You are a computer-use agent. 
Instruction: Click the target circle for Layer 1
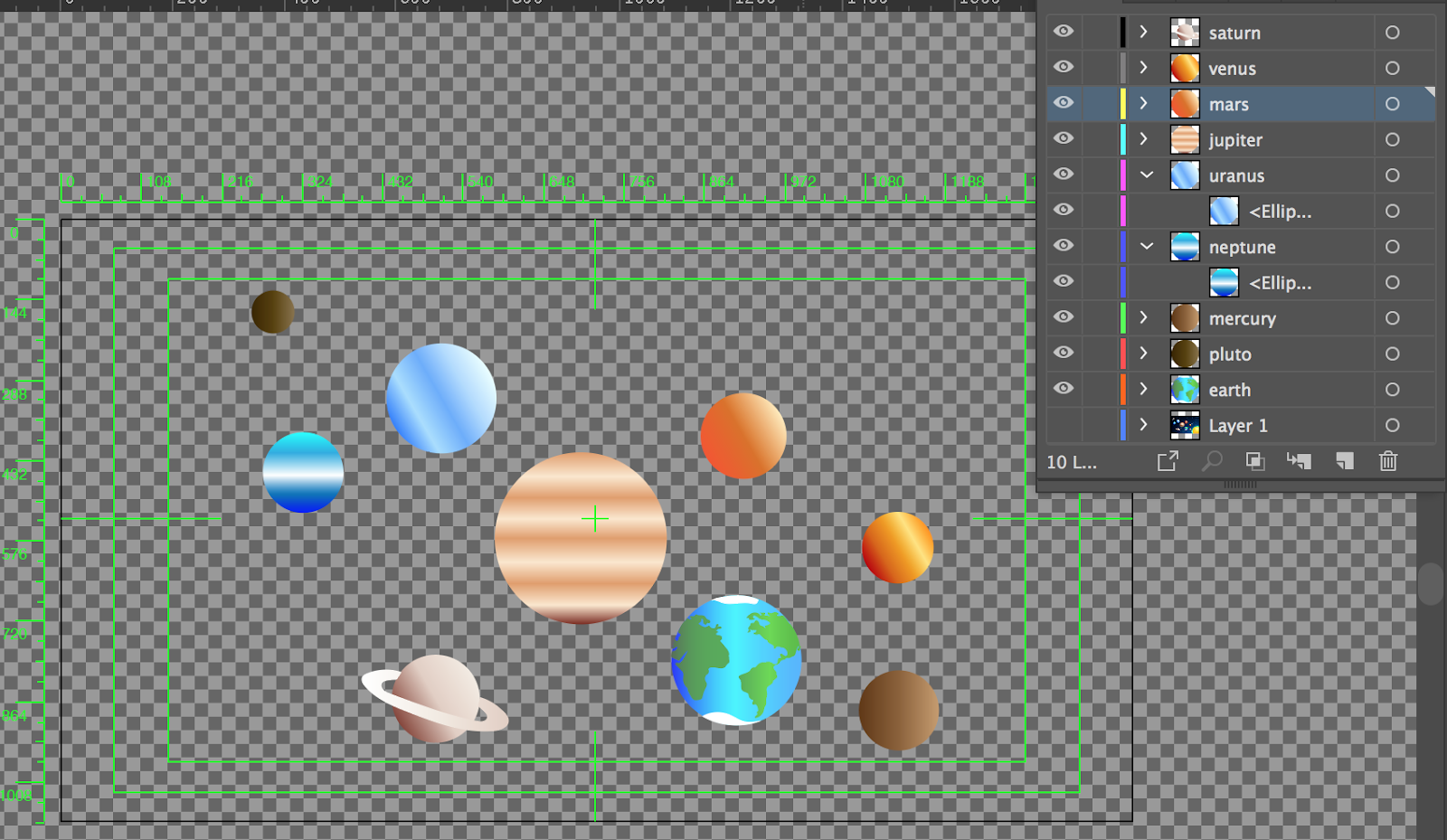click(1392, 425)
